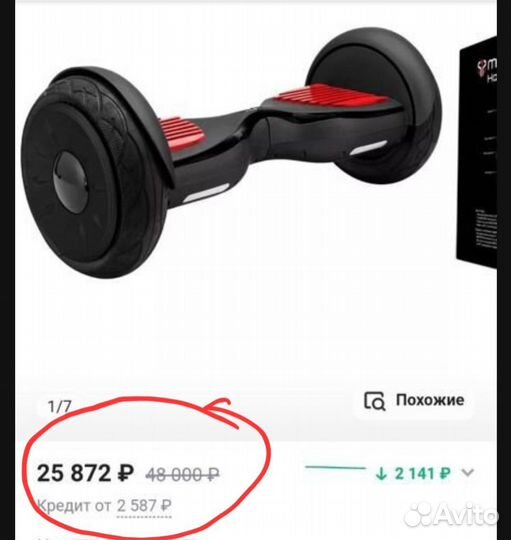Click the hoverboard's left wheel hub cap
Viewport: 511px width, 540px height.
click(x=71, y=181)
